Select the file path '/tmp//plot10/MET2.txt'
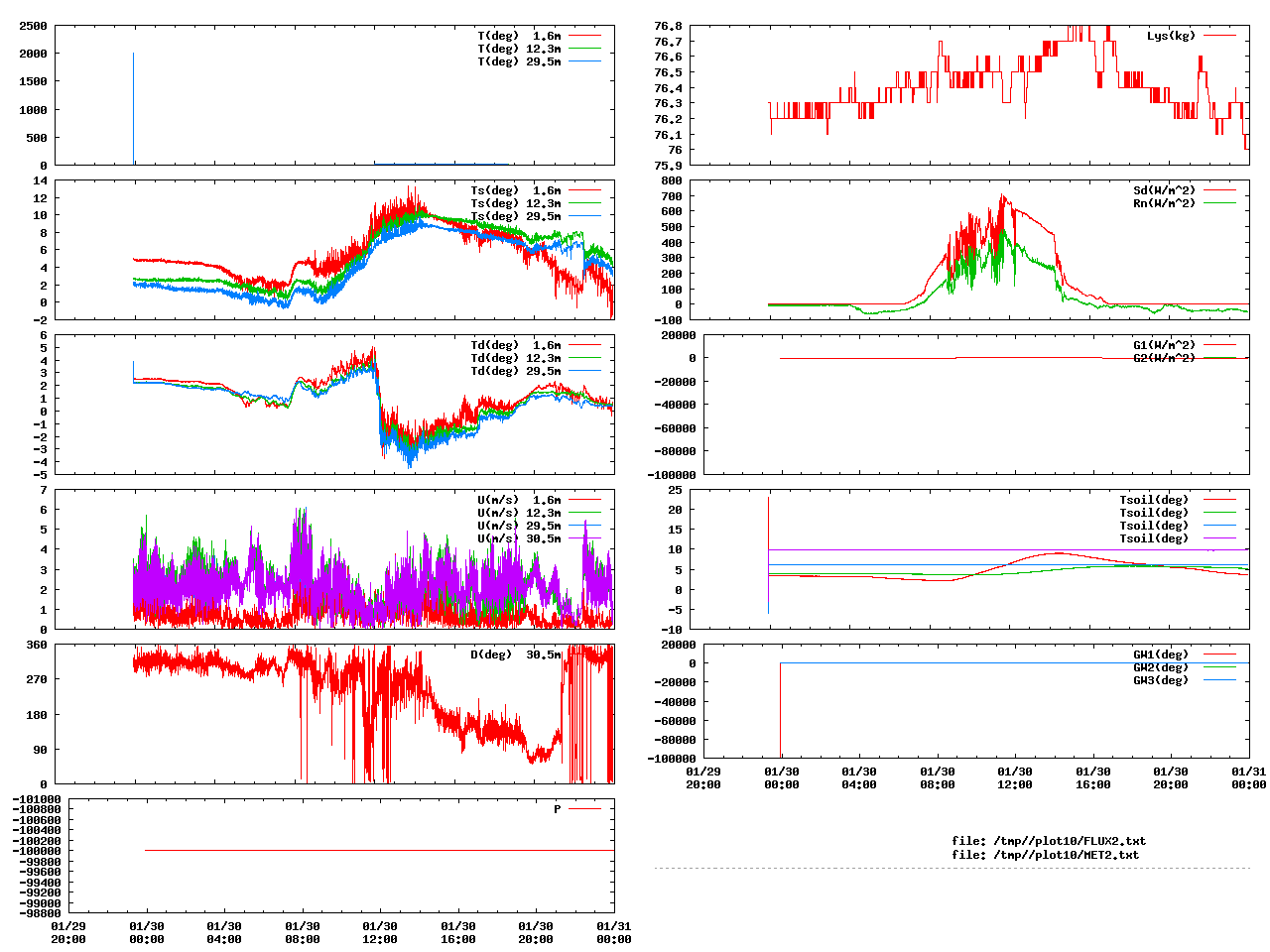The width and height of the screenshot is (1270, 952). pyautogui.click(x=1067, y=854)
